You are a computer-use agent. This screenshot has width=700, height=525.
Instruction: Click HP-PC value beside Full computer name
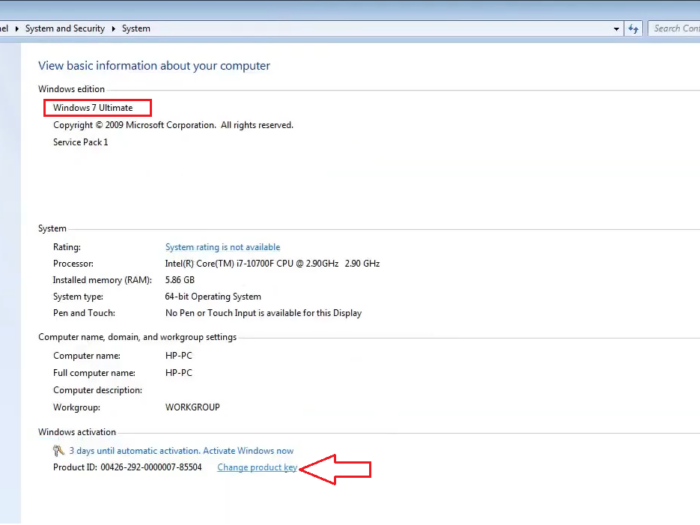pyautogui.click(x=179, y=373)
